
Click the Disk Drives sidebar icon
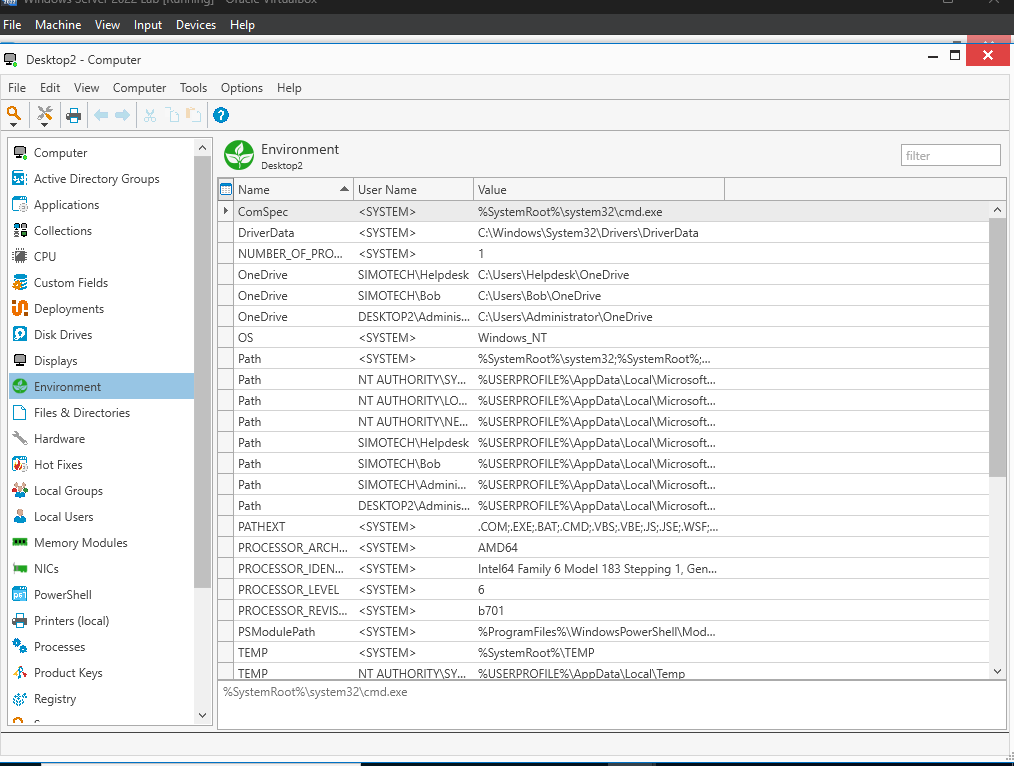(x=20, y=334)
